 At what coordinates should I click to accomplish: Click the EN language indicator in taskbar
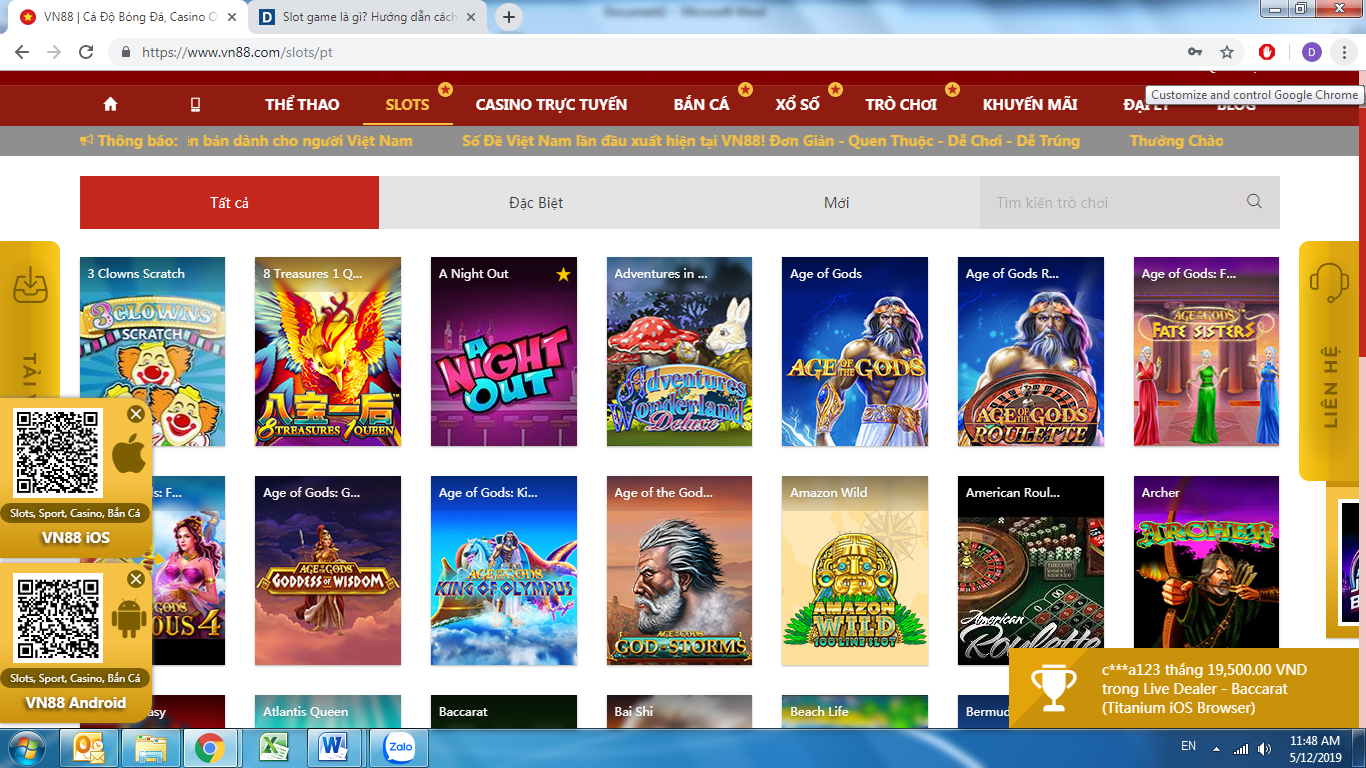[x=1188, y=746]
